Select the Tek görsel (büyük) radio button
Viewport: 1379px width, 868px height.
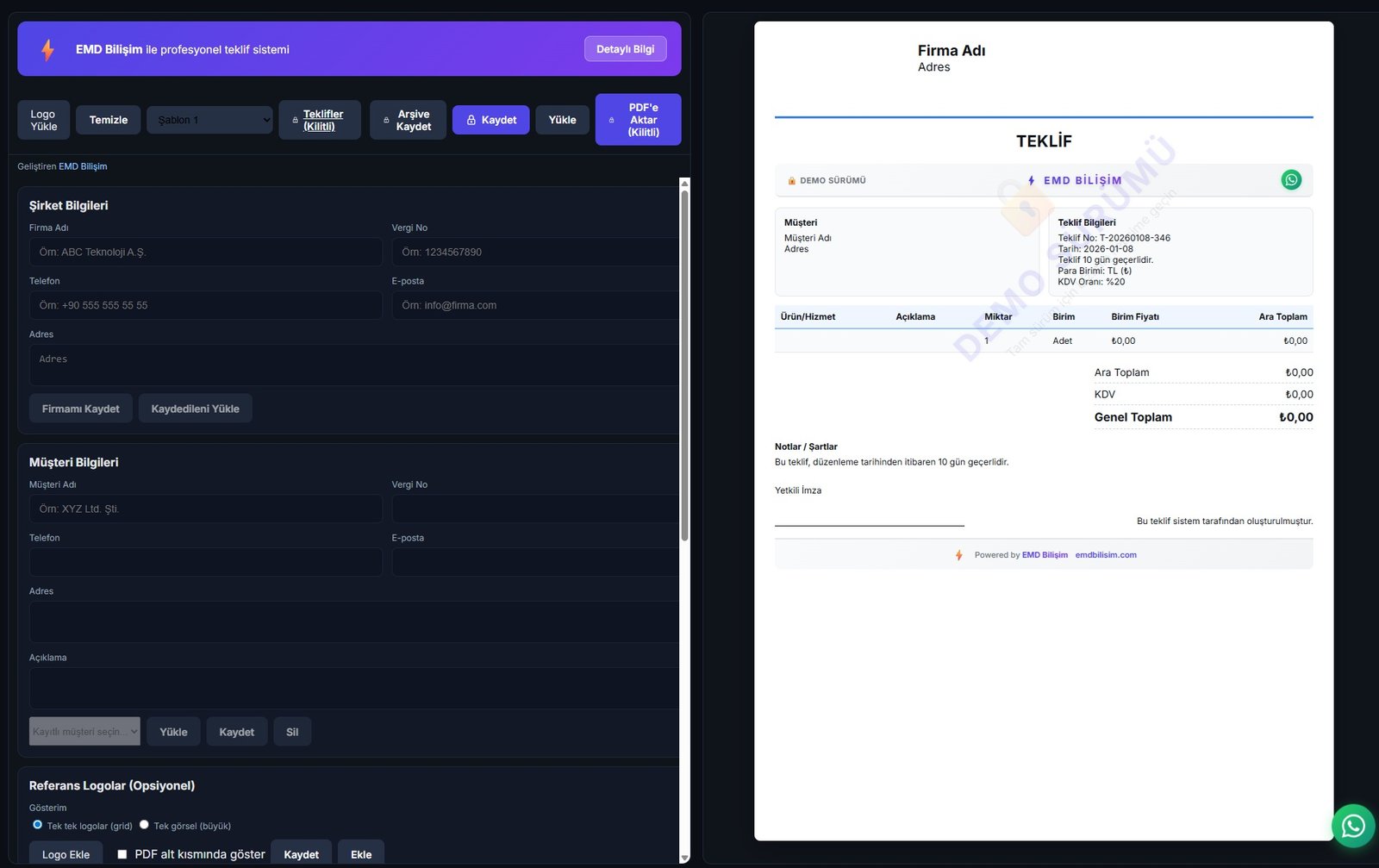[144, 825]
